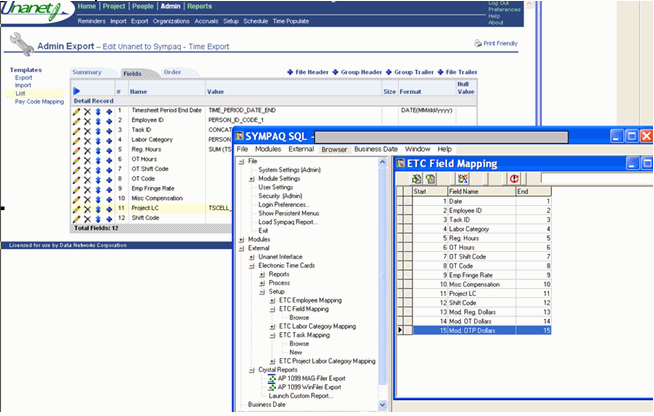Click Print Friendly printer icon

pyautogui.click(x=478, y=43)
